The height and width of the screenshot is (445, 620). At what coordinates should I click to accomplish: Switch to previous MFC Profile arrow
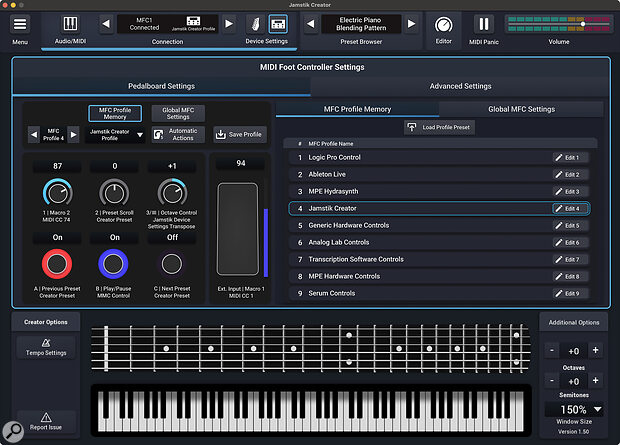[x=34, y=134]
